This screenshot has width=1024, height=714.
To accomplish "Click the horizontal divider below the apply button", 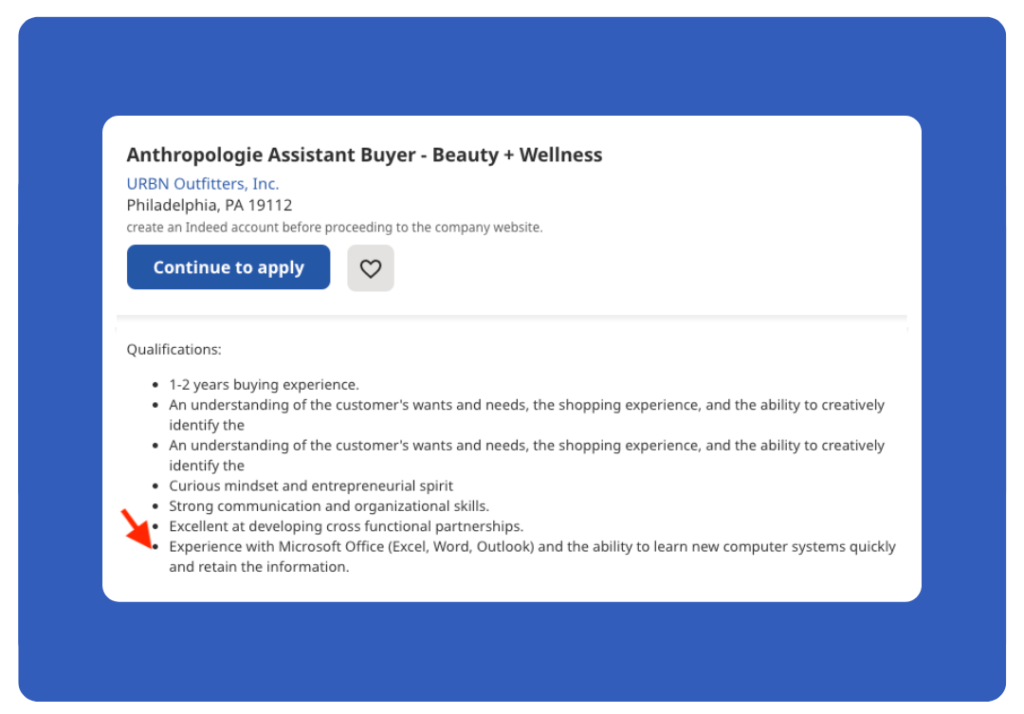I will [x=512, y=317].
